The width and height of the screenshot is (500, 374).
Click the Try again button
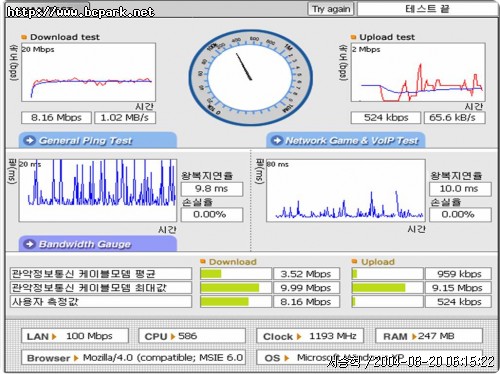click(x=331, y=9)
